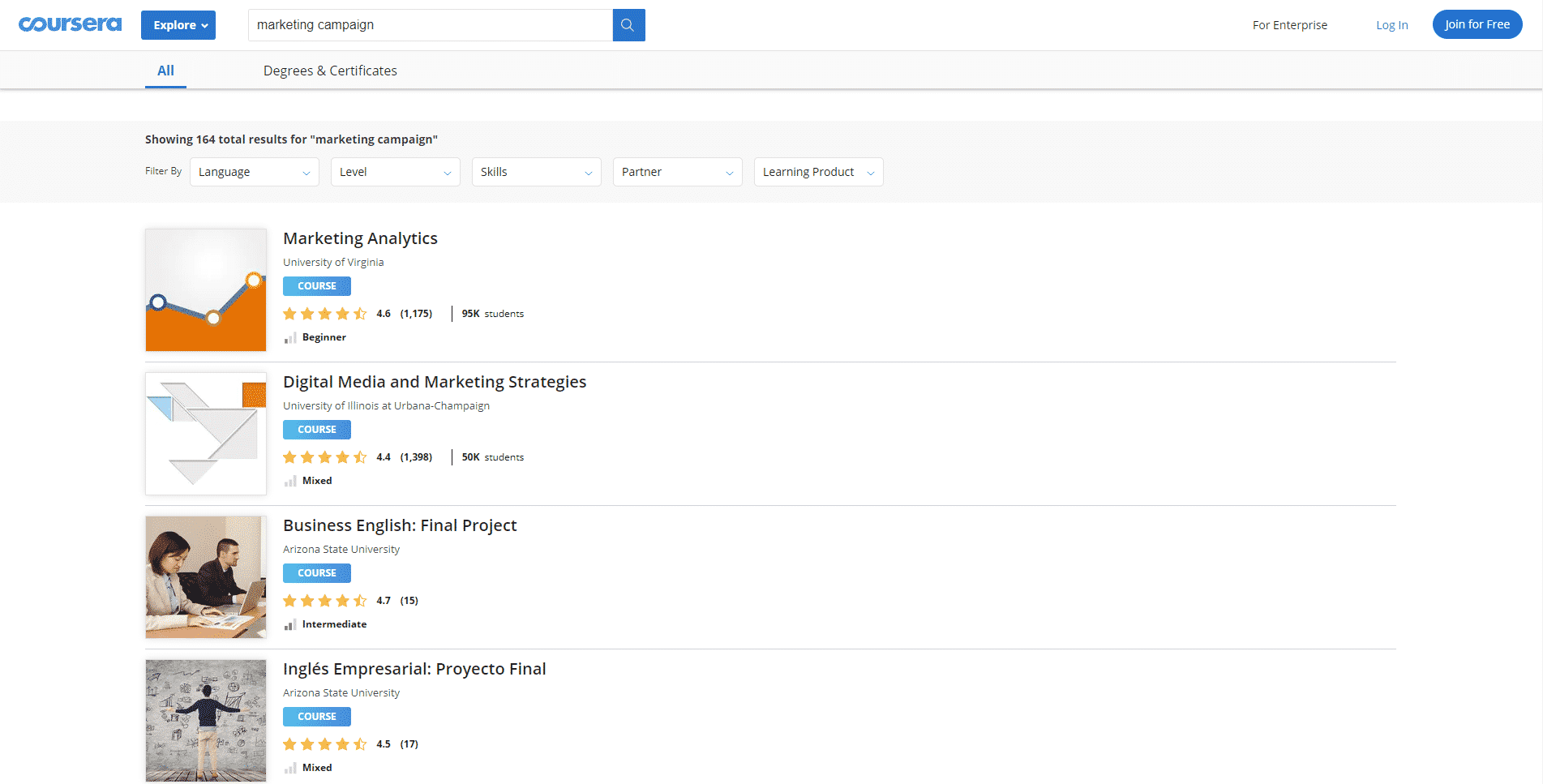Click the star rating of Digital Media course
The image size is (1543, 784).
click(325, 457)
